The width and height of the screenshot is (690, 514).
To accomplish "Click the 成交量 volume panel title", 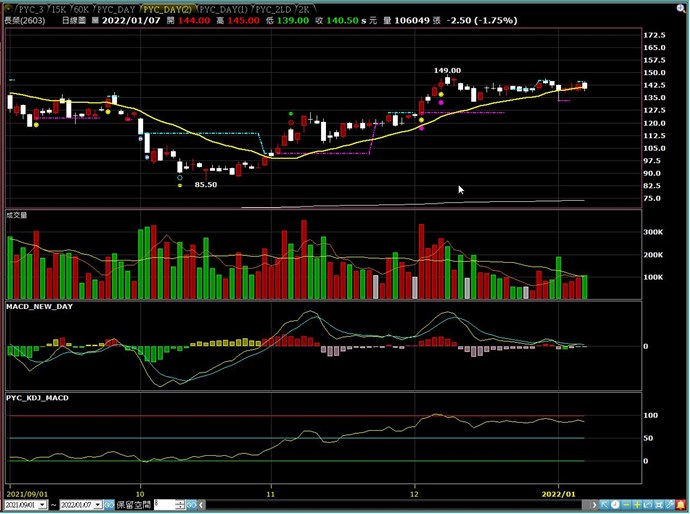I will click(x=17, y=215).
